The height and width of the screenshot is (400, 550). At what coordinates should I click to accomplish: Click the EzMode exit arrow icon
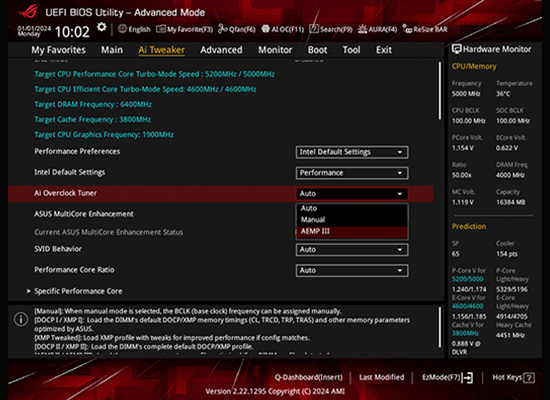pos(467,378)
